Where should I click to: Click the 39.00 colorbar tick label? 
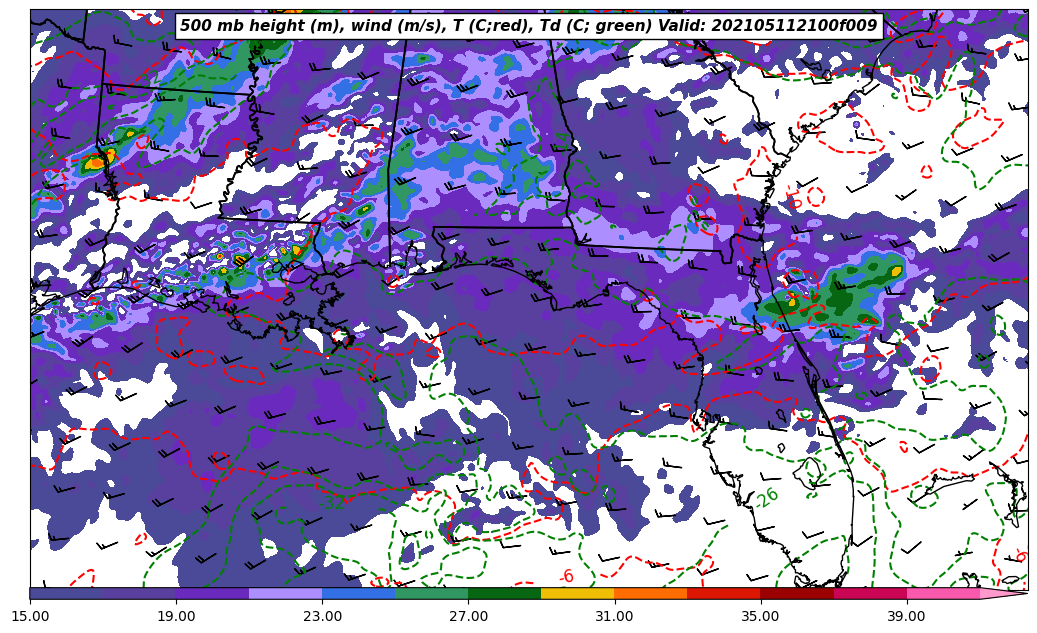point(906,617)
